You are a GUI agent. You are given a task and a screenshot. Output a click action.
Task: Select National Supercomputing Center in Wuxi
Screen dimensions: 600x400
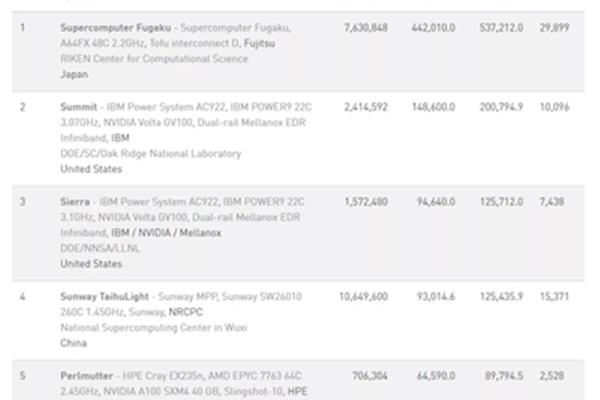[153, 327]
